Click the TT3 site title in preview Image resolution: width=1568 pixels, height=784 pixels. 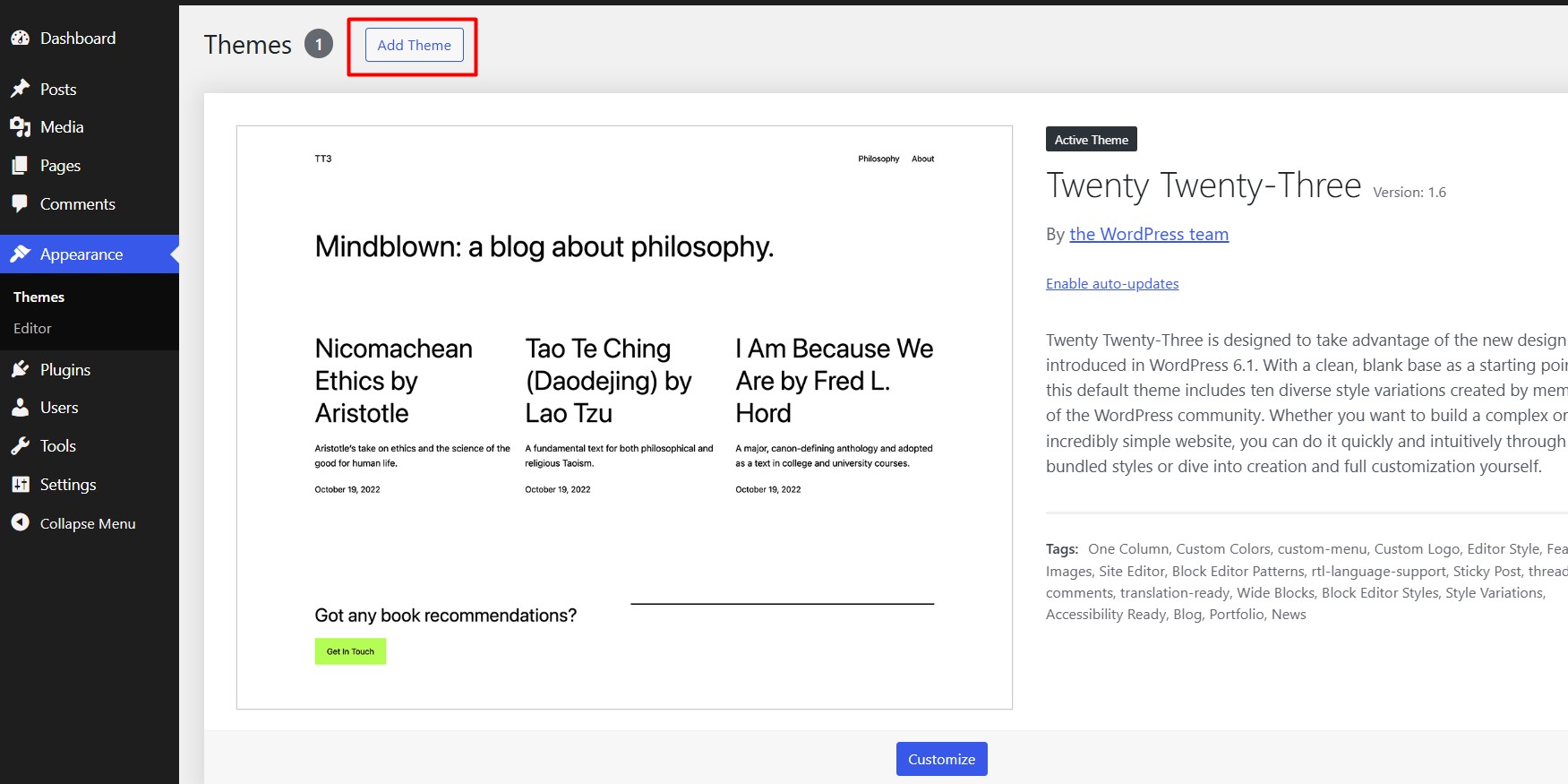point(323,159)
